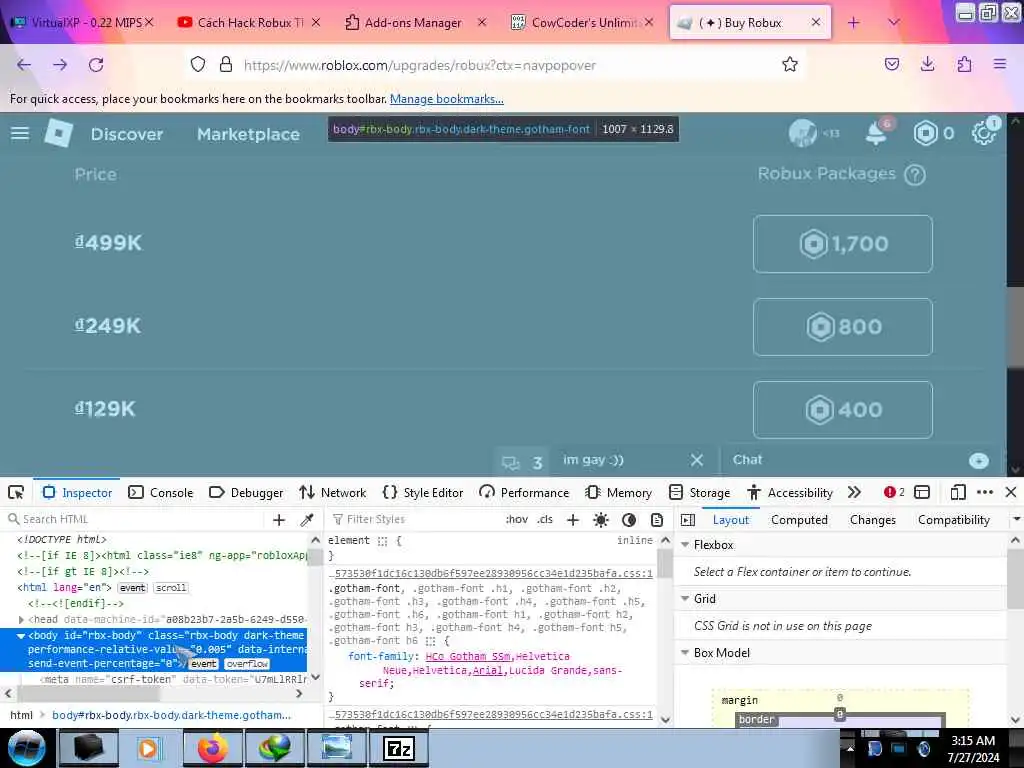Go forward with the browser forward arrow
Viewport: 1024px width, 768px height.
point(60,65)
